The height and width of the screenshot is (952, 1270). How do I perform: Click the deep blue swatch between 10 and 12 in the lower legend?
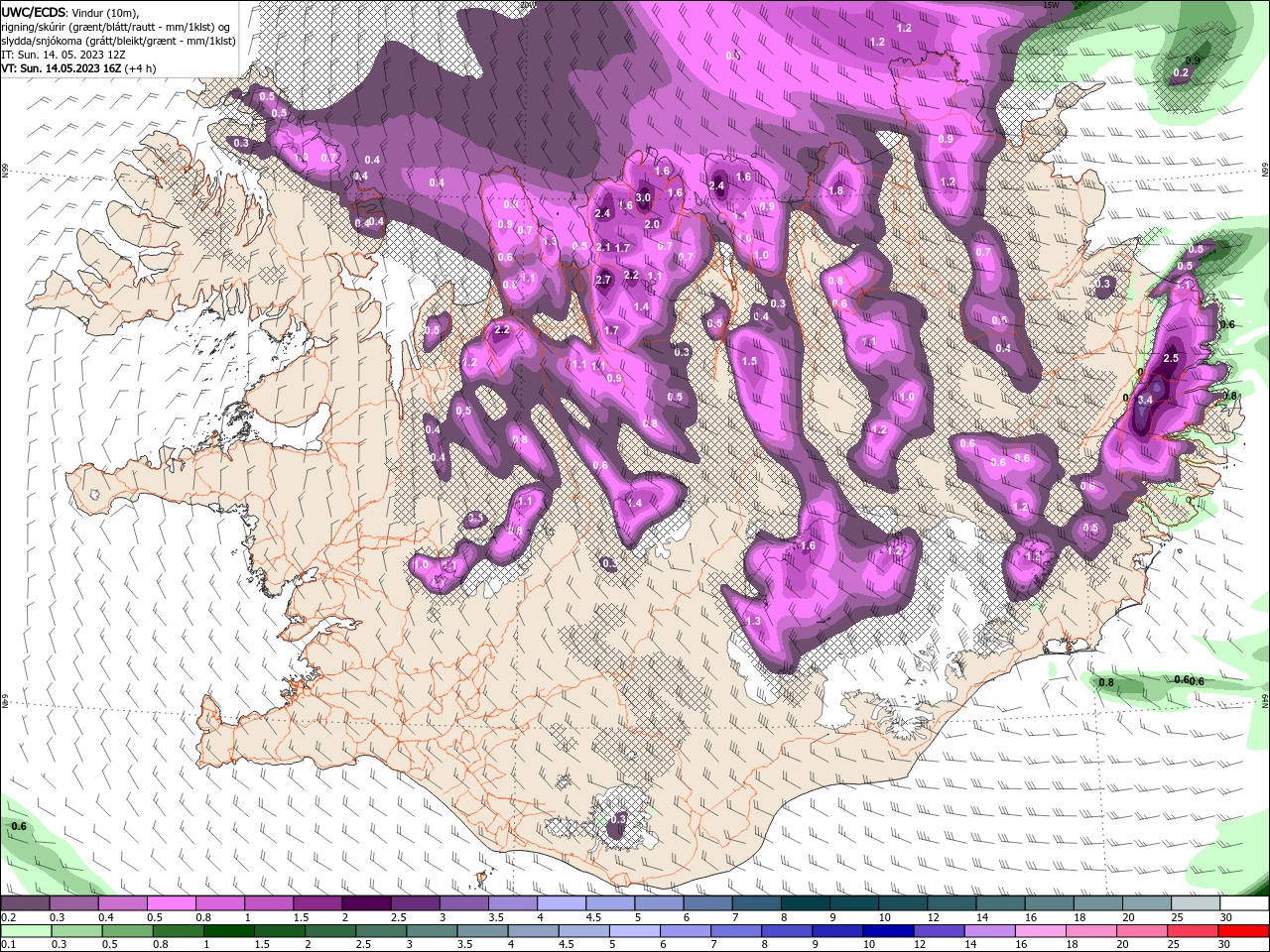point(887,931)
